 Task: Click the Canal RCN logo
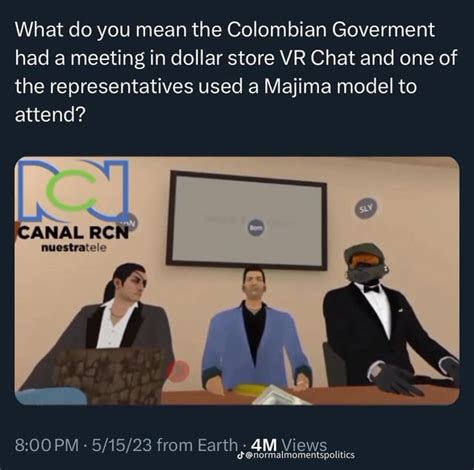pyautogui.click(x=74, y=205)
